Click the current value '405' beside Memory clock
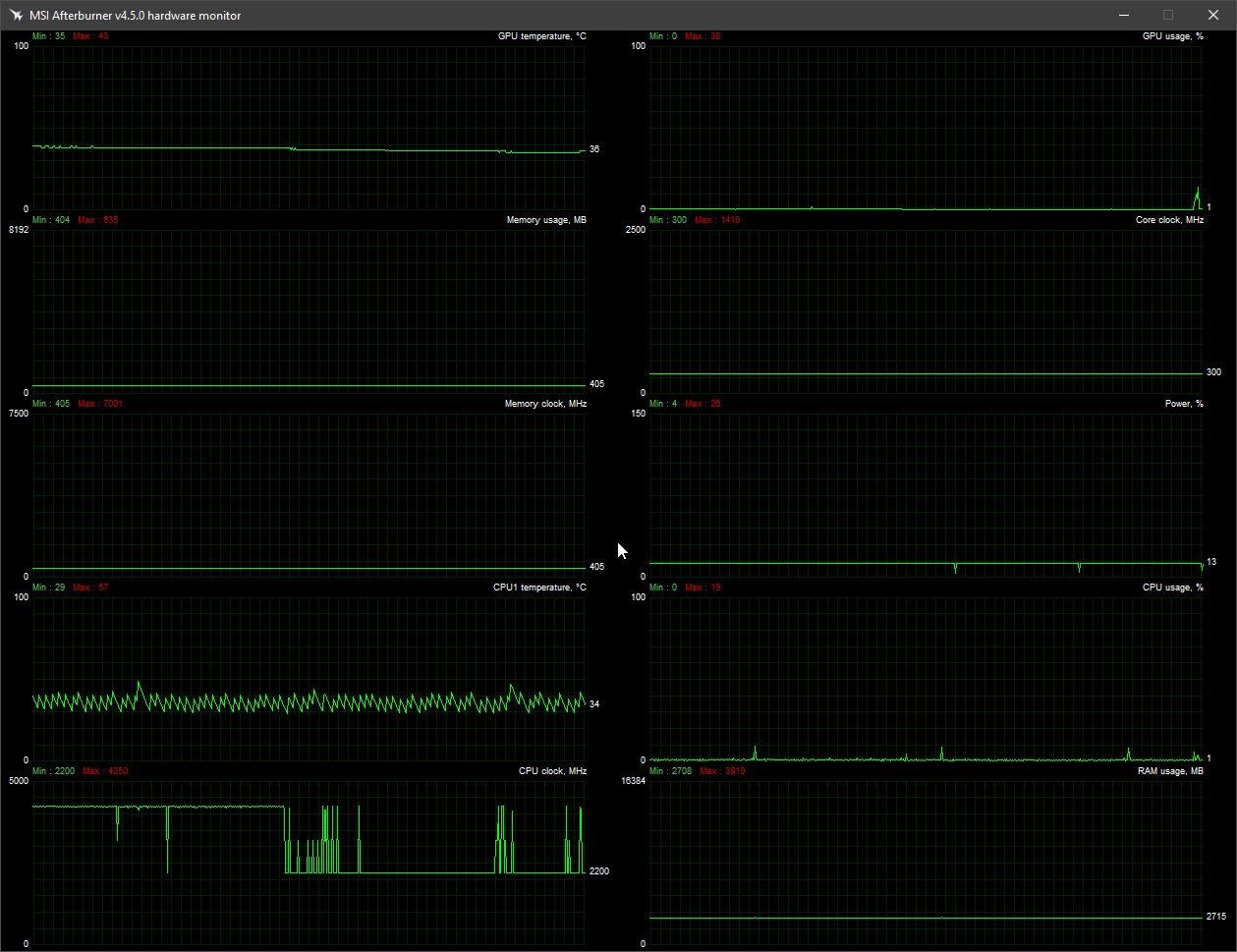This screenshot has height=952, width=1237. coord(596,567)
